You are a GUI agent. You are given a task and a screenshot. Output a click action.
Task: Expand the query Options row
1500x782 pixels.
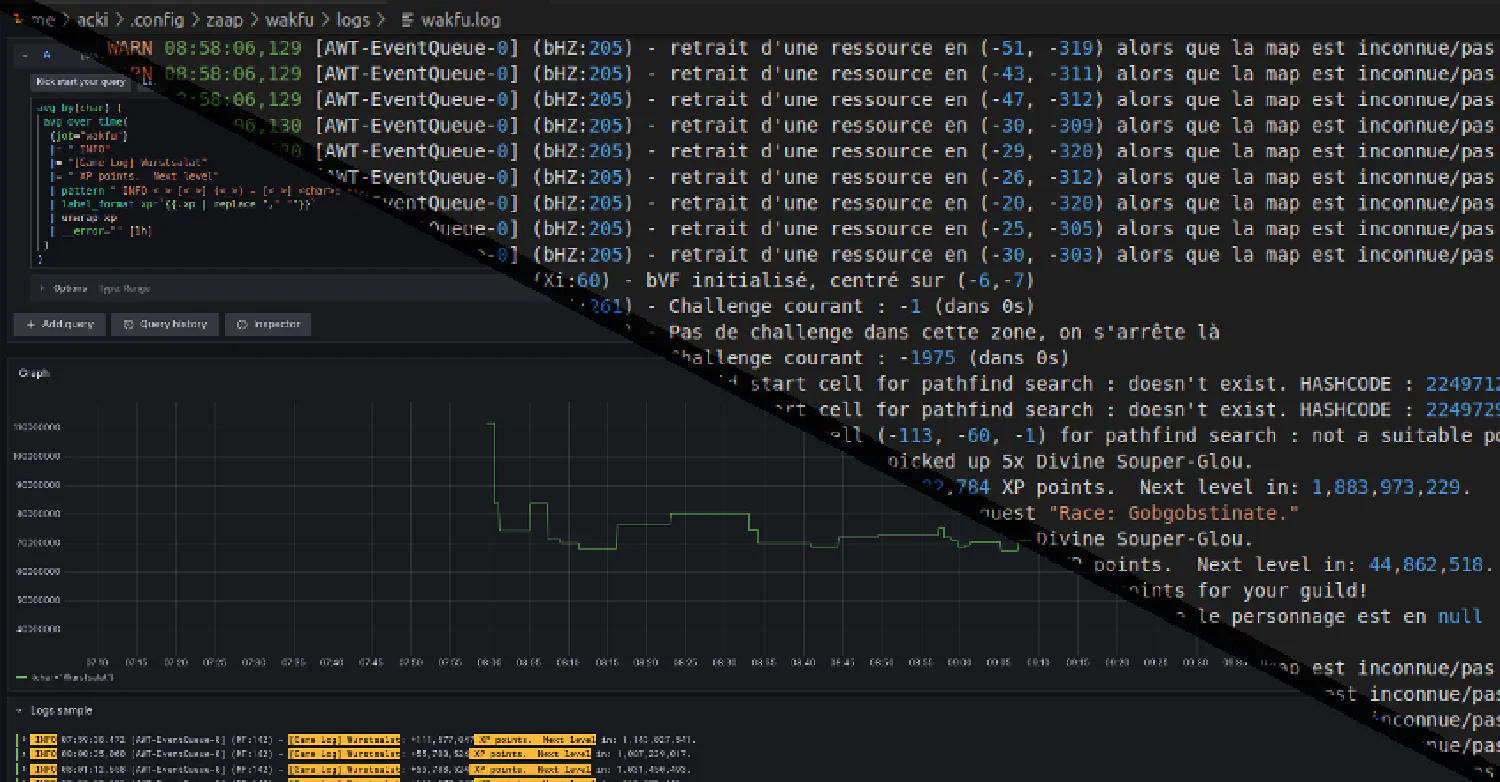70,289
